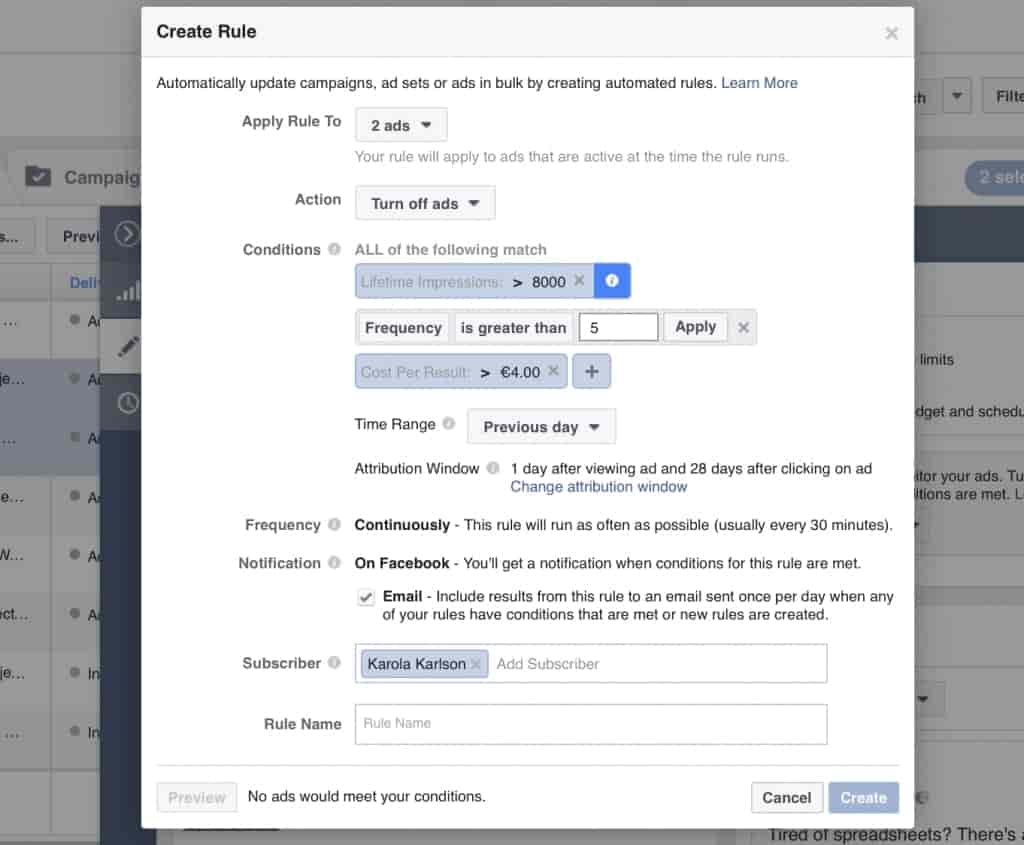Screen dimensions: 1024x845
Task: Click into the Rule Name field
Action: [590, 724]
